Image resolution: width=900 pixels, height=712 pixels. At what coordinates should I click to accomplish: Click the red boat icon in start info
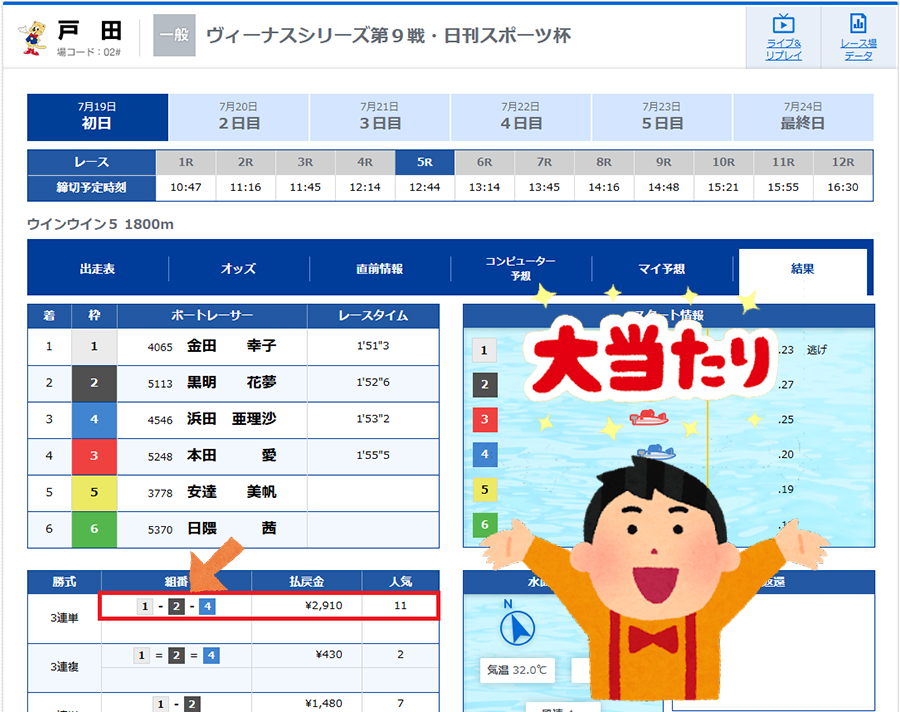point(649,417)
